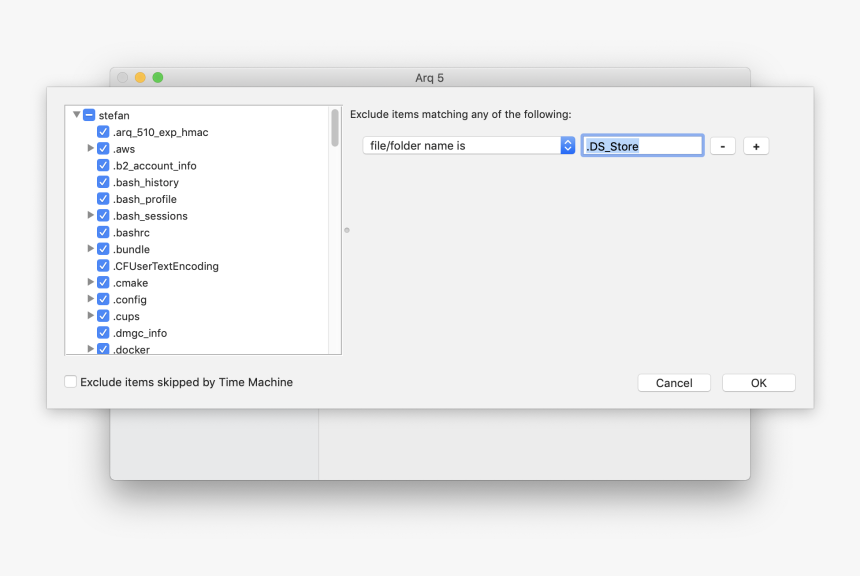Uncheck the .bash_history checkbox
Screen dimensions: 860x576
pyautogui.click(x=103, y=182)
